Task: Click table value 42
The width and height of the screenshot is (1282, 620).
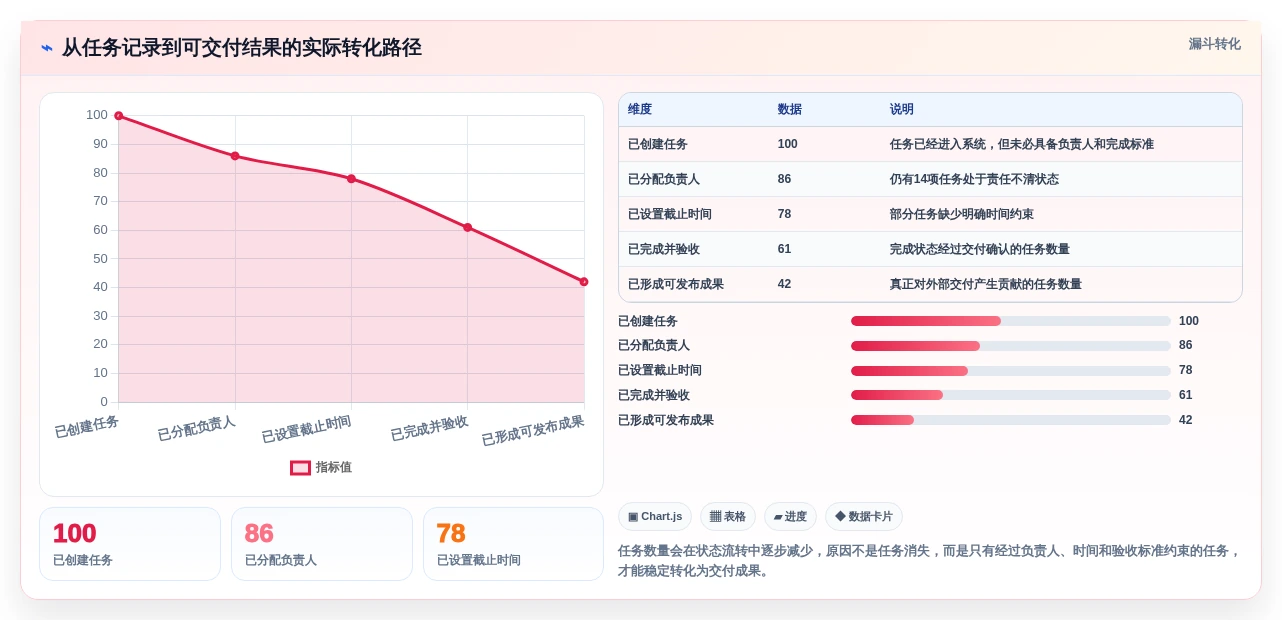Action: point(785,284)
